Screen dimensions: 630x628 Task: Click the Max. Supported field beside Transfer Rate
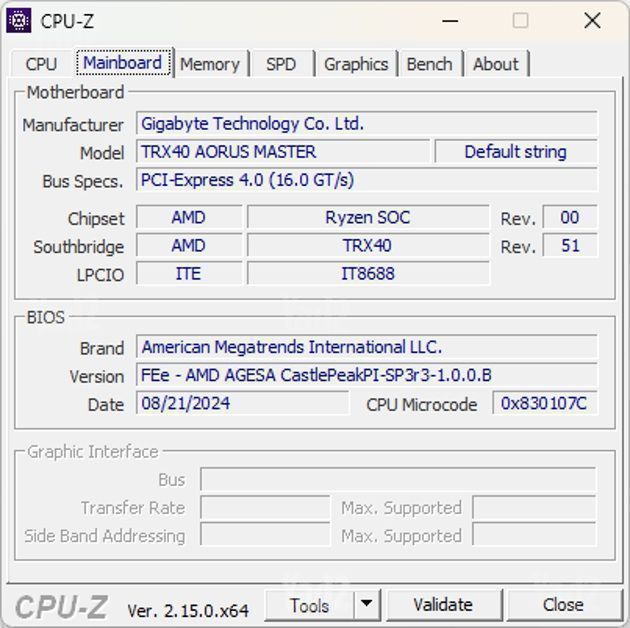coord(534,507)
